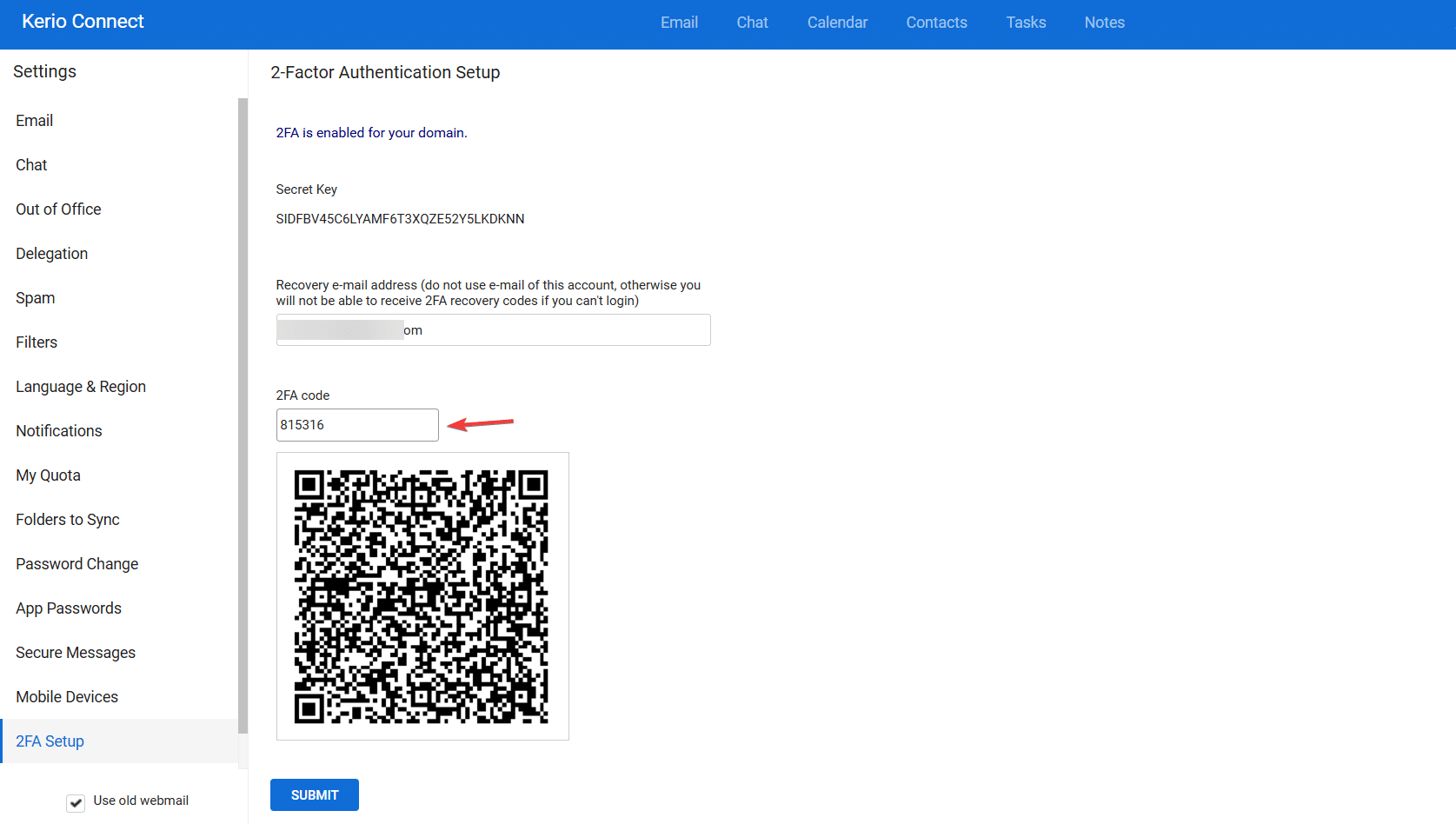Open the Spam settings page
The width and height of the screenshot is (1456, 824).
(36, 298)
